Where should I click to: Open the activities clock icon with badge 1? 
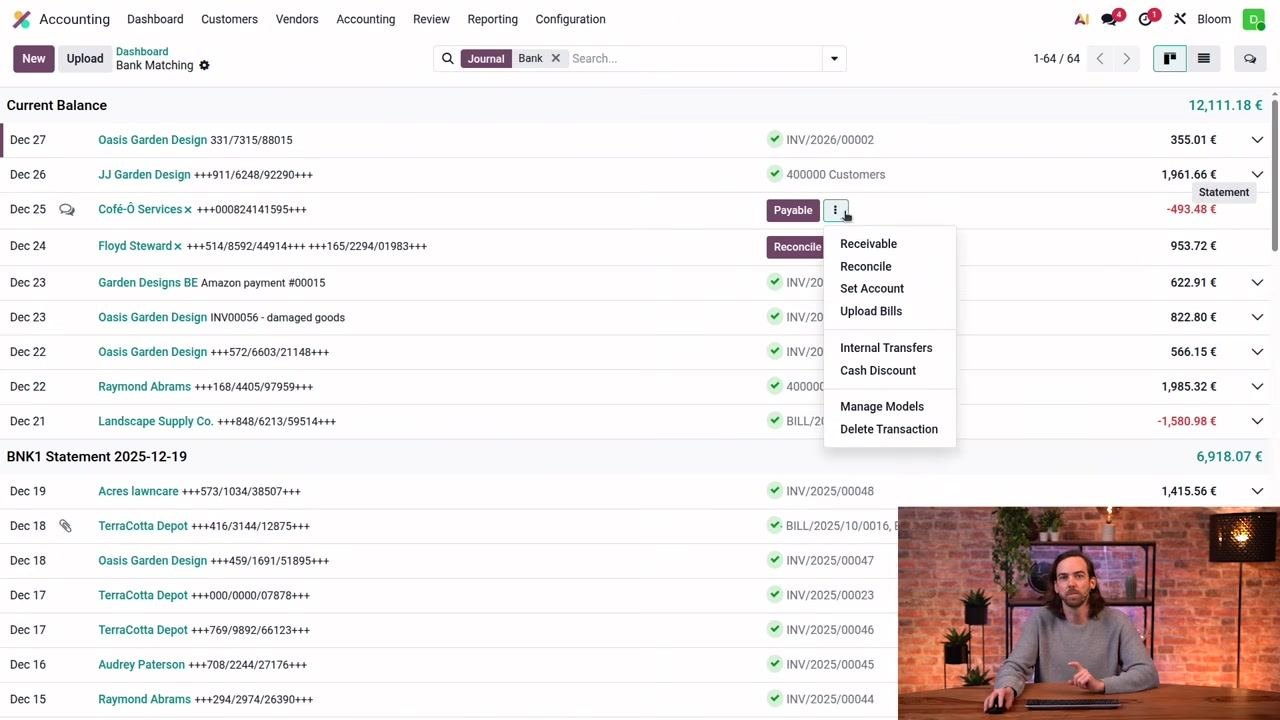[x=1146, y=19]
